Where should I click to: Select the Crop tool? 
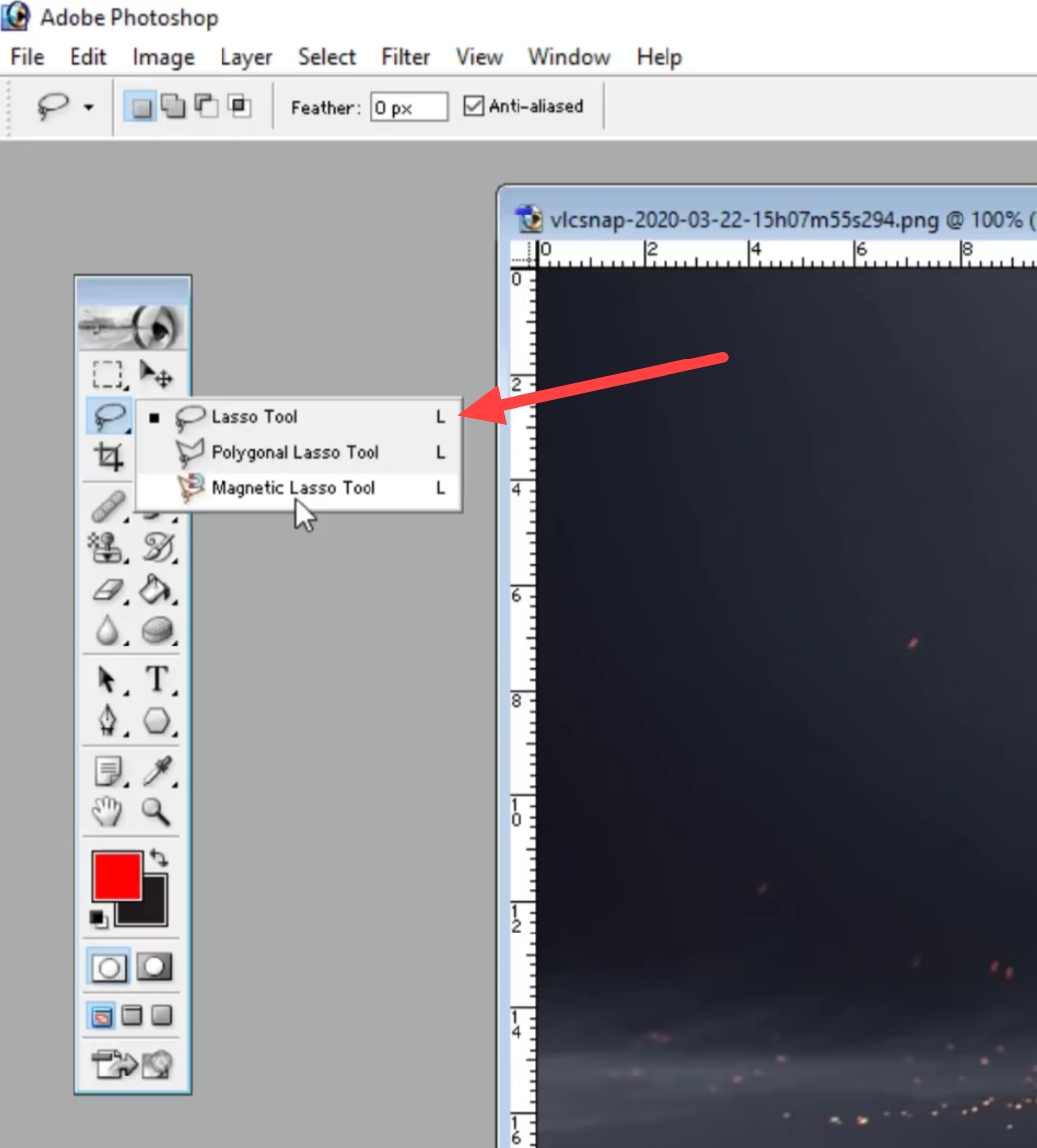108,456
